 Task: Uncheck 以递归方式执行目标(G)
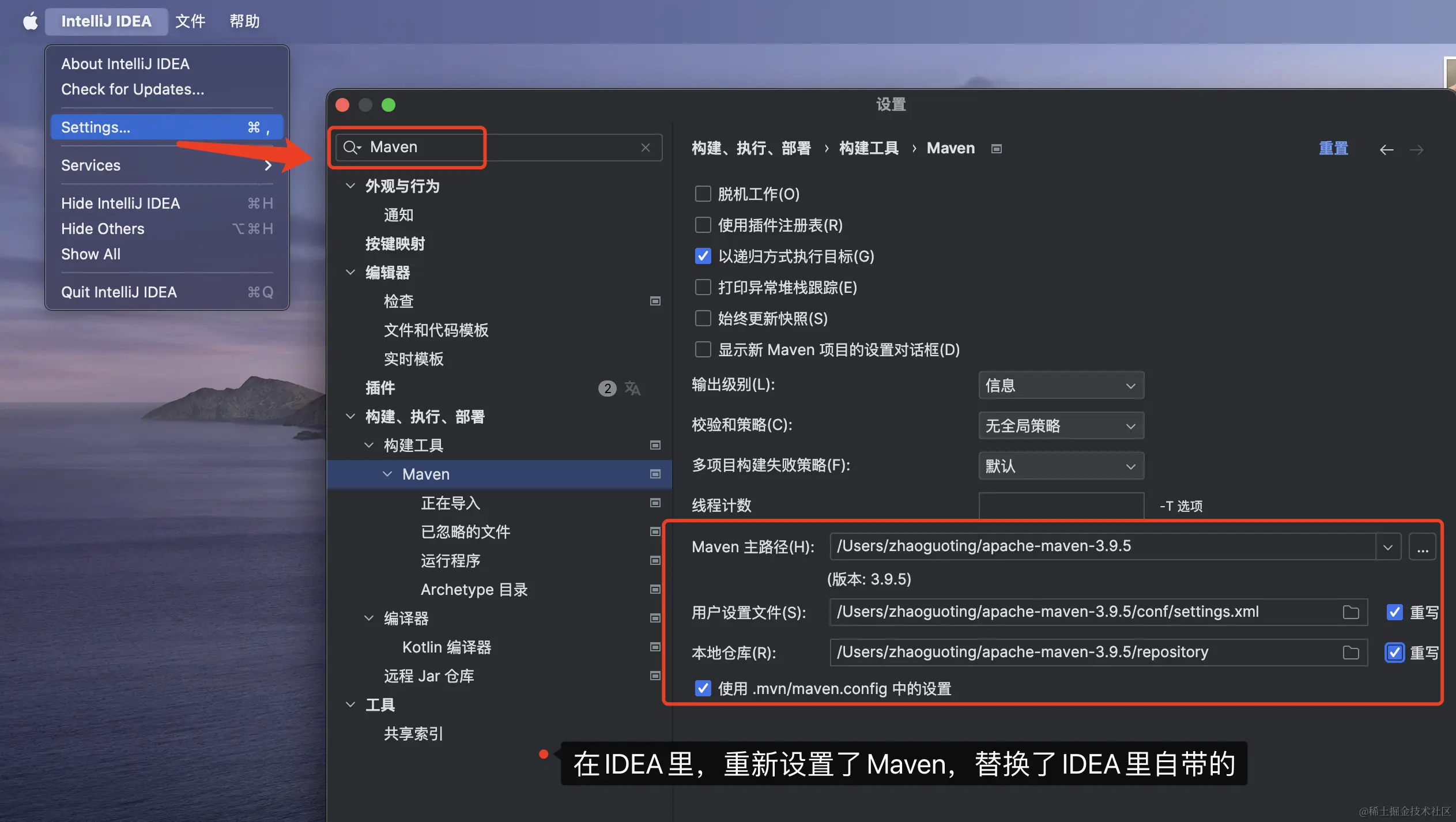tap(703, 256)
